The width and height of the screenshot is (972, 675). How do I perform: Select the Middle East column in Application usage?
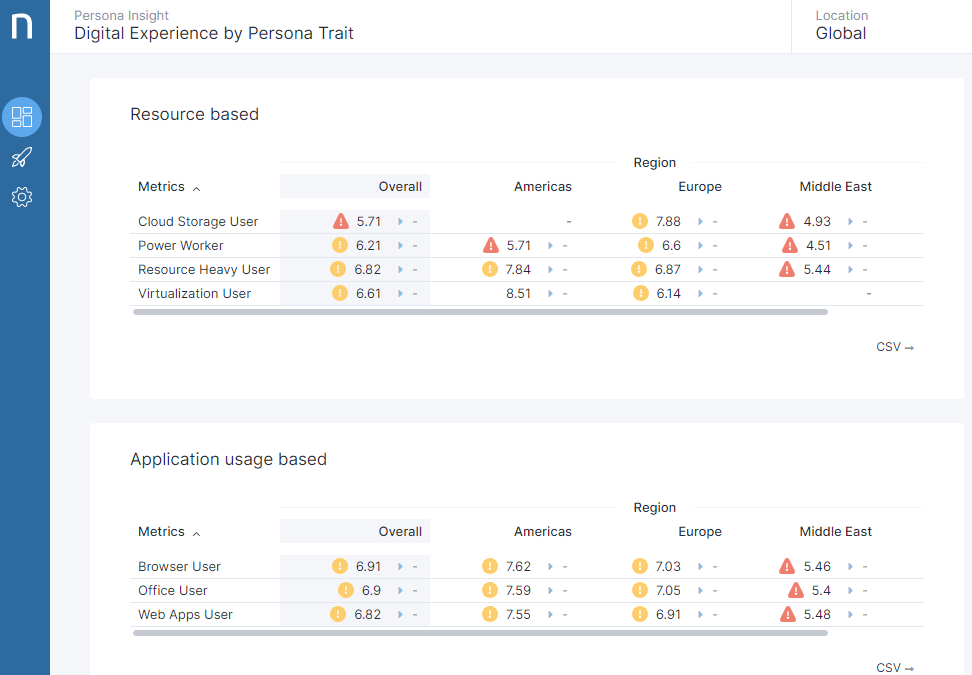click(835, 532)
